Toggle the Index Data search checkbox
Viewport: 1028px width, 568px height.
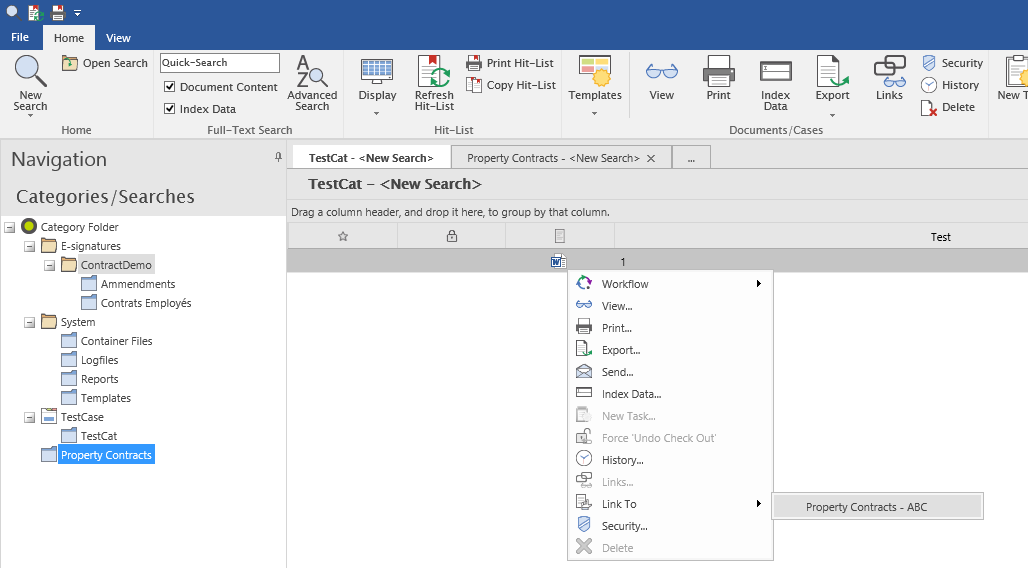169,109
